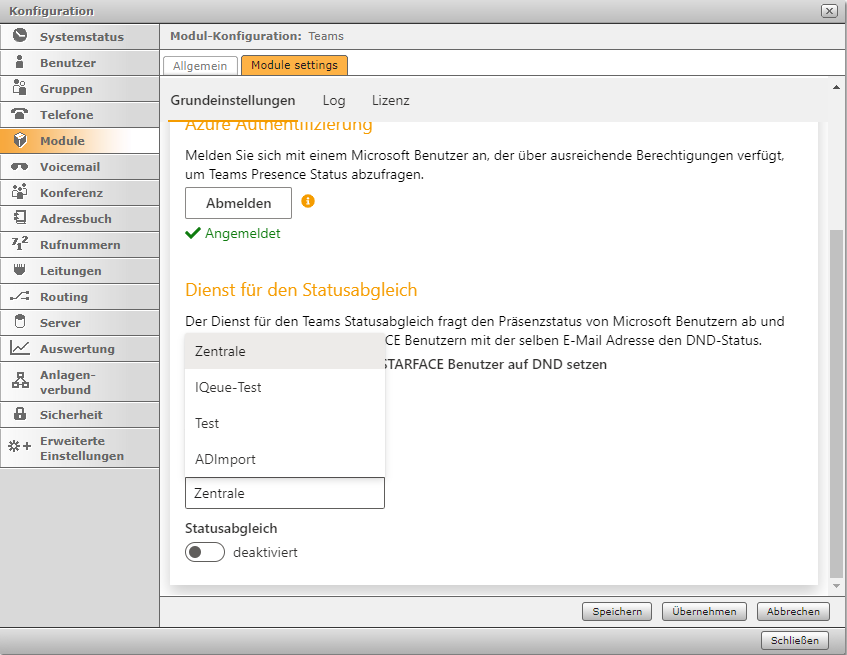Click the Übernehmen button
This screenshot has width=847, height=655.
point(704,611)
